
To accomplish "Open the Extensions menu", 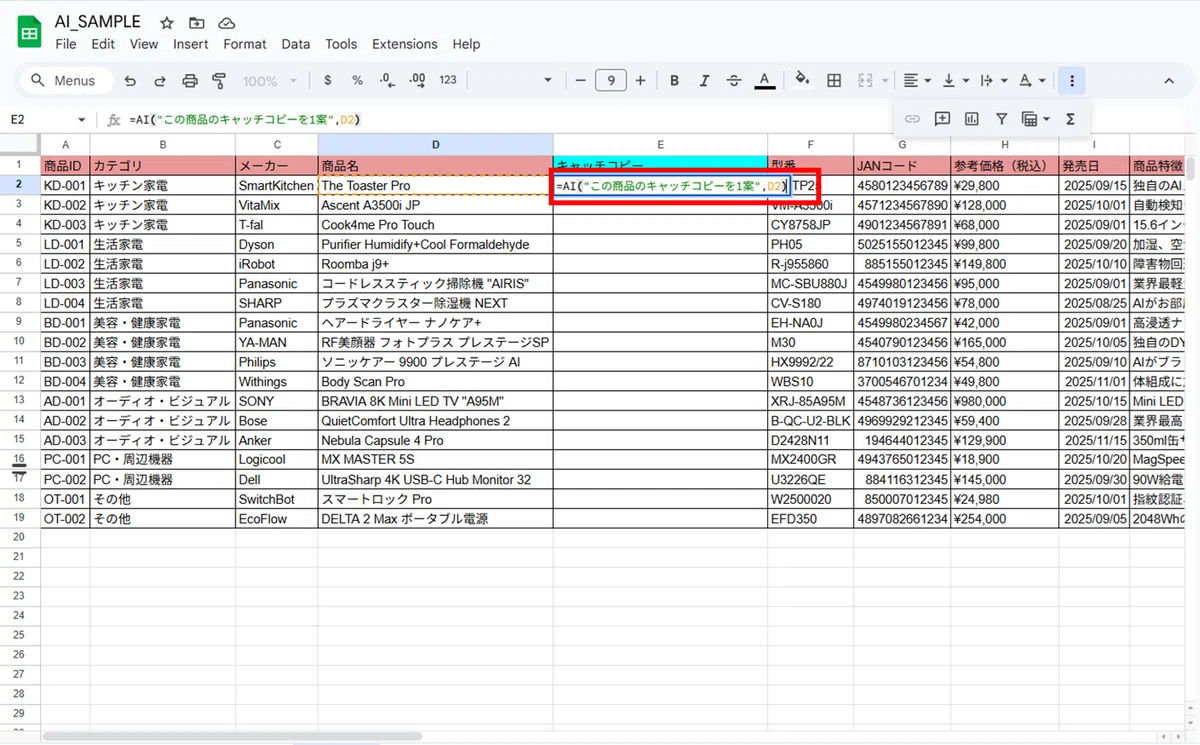I will 405,44.
